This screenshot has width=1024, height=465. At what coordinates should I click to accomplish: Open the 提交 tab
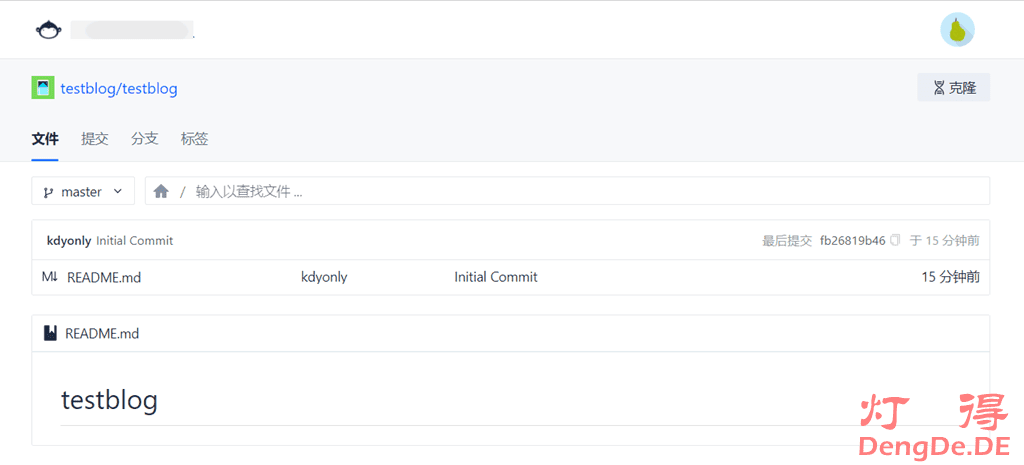pyautogui.click(x=95, y=139)
